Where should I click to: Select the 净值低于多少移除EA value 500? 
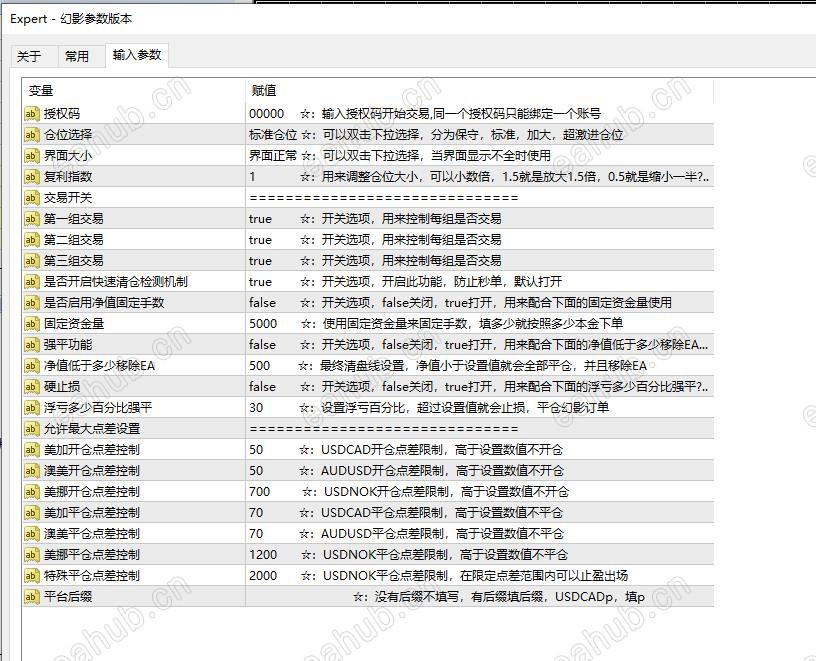tap(259, 365)
